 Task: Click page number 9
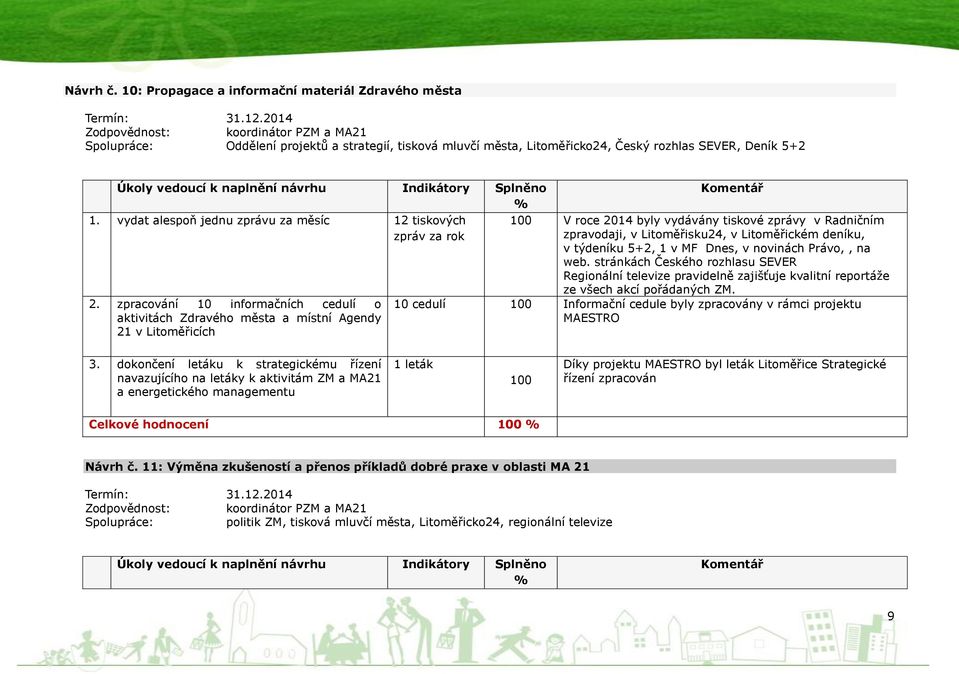click(x=890, y=617)
